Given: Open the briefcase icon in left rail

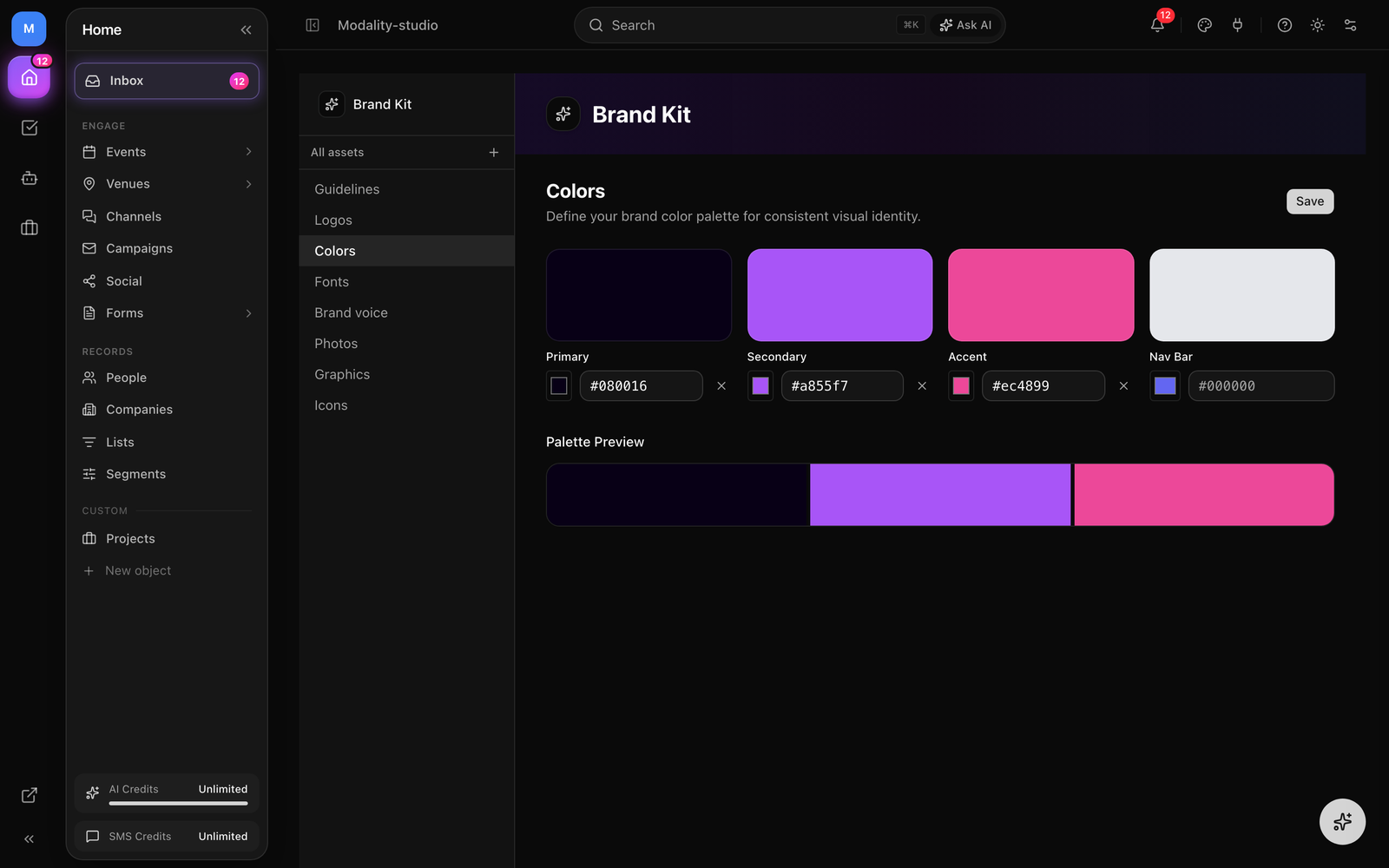Looking at the screenshot, I should pyautogui.click(x=30, y=227).
